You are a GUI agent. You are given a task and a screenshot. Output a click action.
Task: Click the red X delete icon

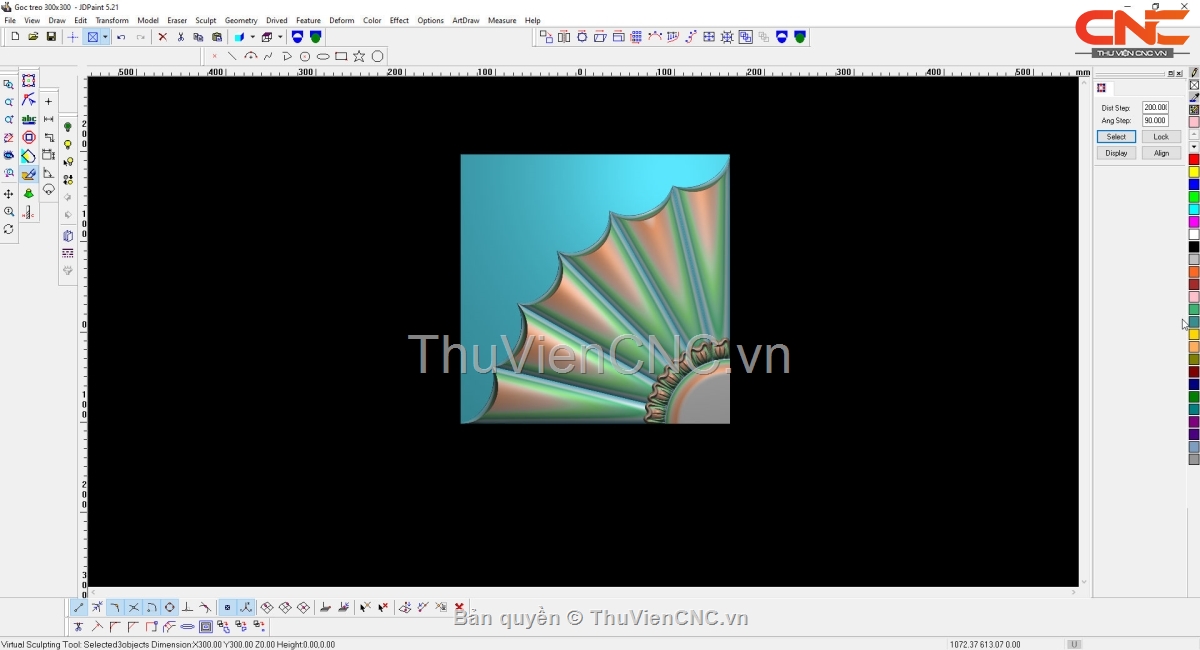(162, 37)
